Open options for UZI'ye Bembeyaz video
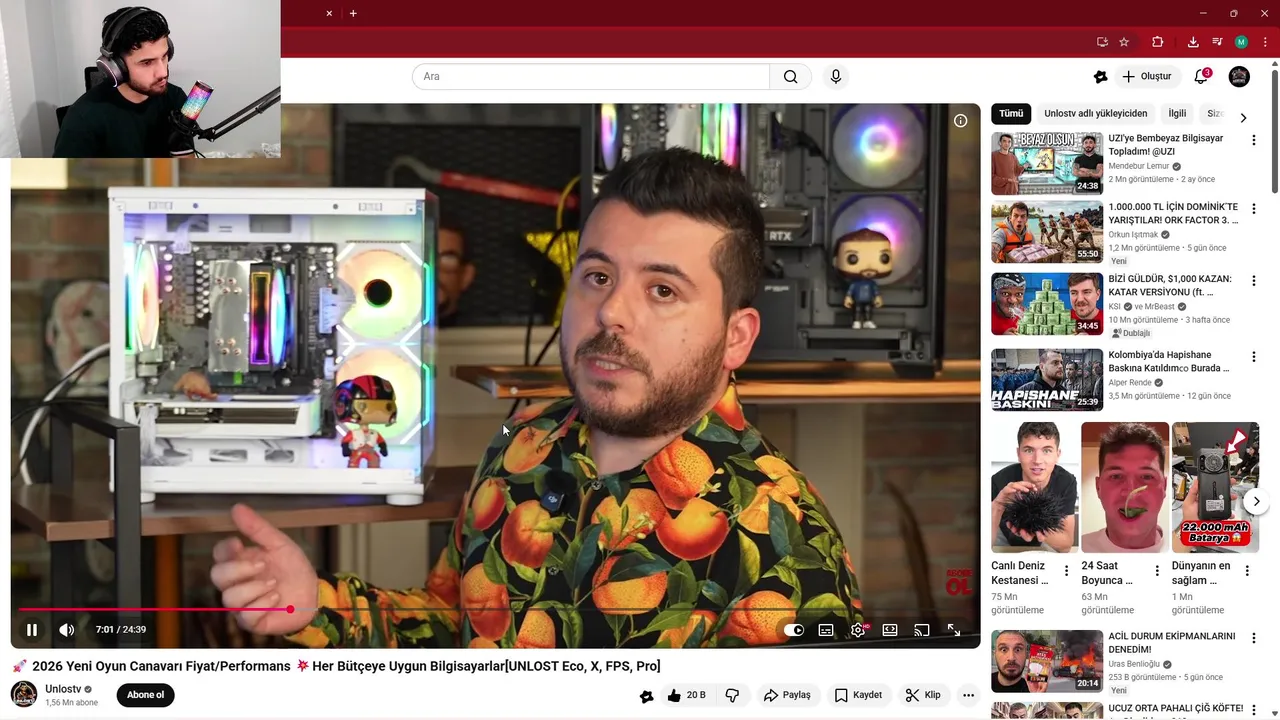The width and height of the screenshot is (1280, 720). point(1253,140)
